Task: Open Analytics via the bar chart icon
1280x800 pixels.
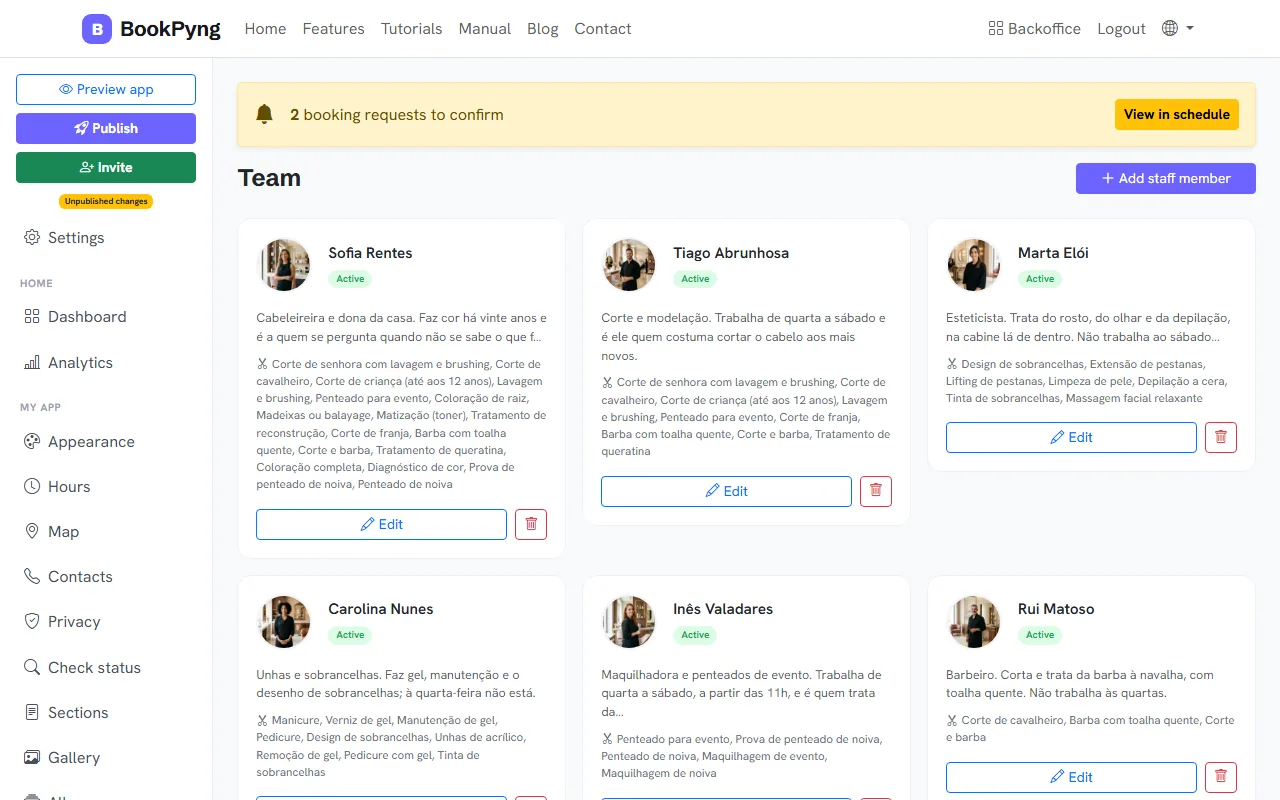Action: point(32,362)
